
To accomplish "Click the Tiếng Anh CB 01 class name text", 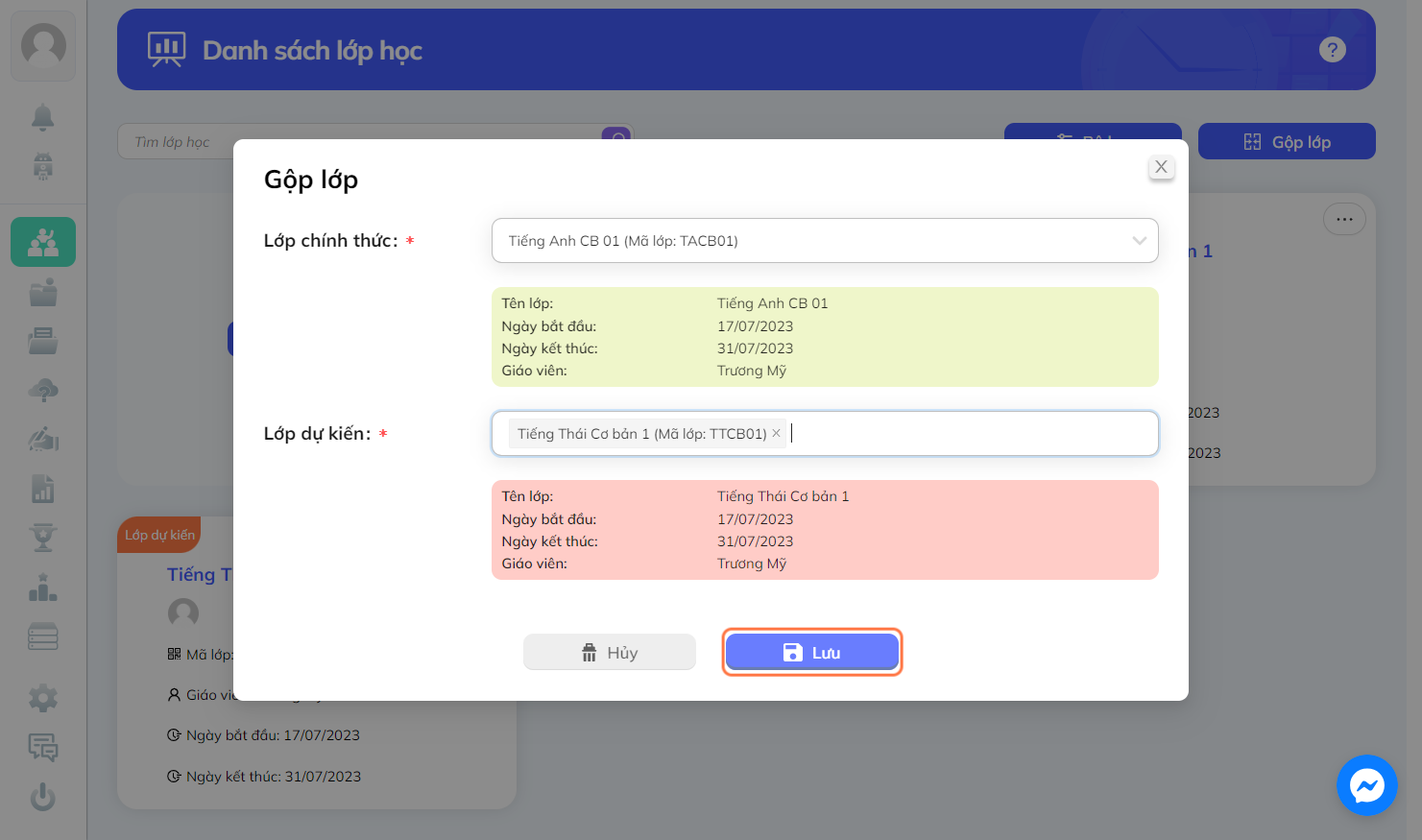I will 772,303.
